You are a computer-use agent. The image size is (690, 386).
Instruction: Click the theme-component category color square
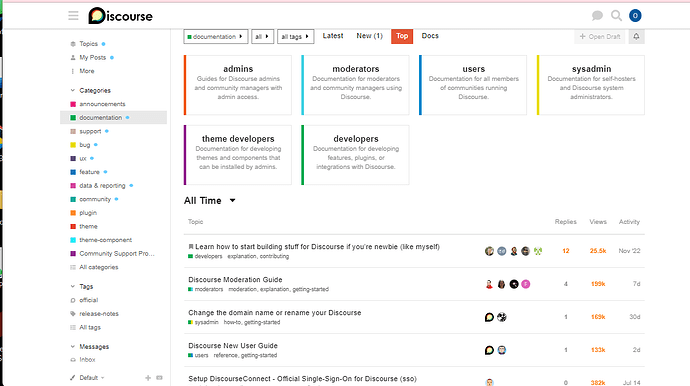pos(73,240)
